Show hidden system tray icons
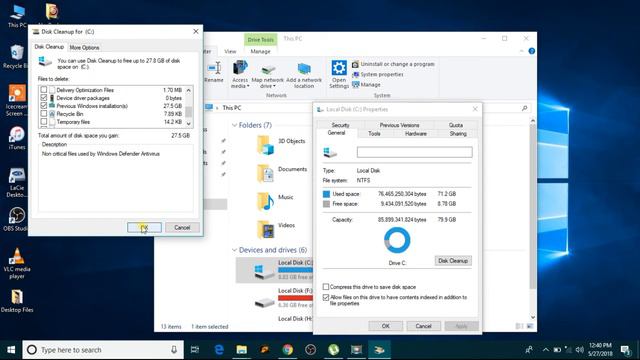 (x=545, y=350)
